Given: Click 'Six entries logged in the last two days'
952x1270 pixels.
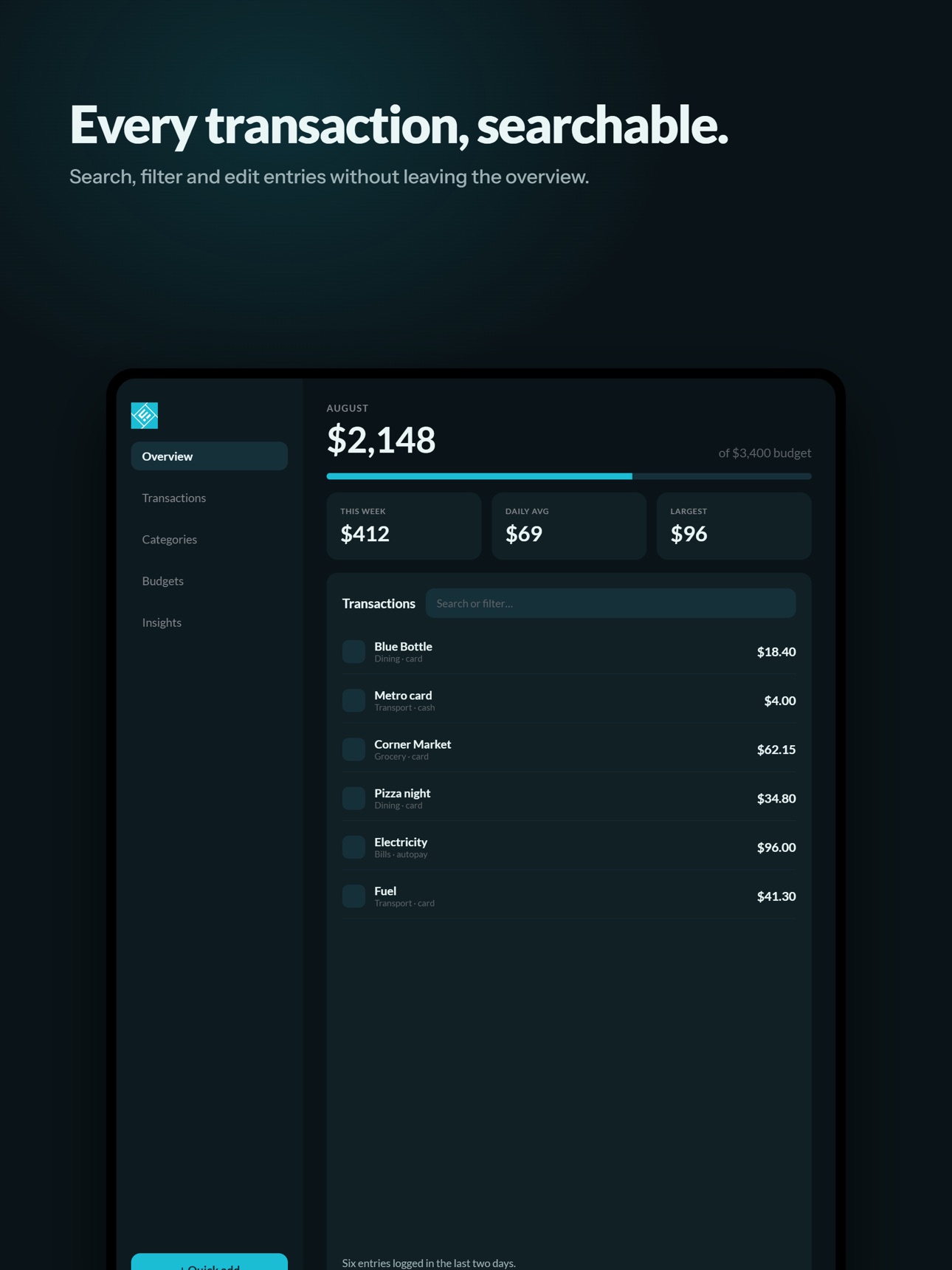Looking at the screenshot, I should (429, 1263).
